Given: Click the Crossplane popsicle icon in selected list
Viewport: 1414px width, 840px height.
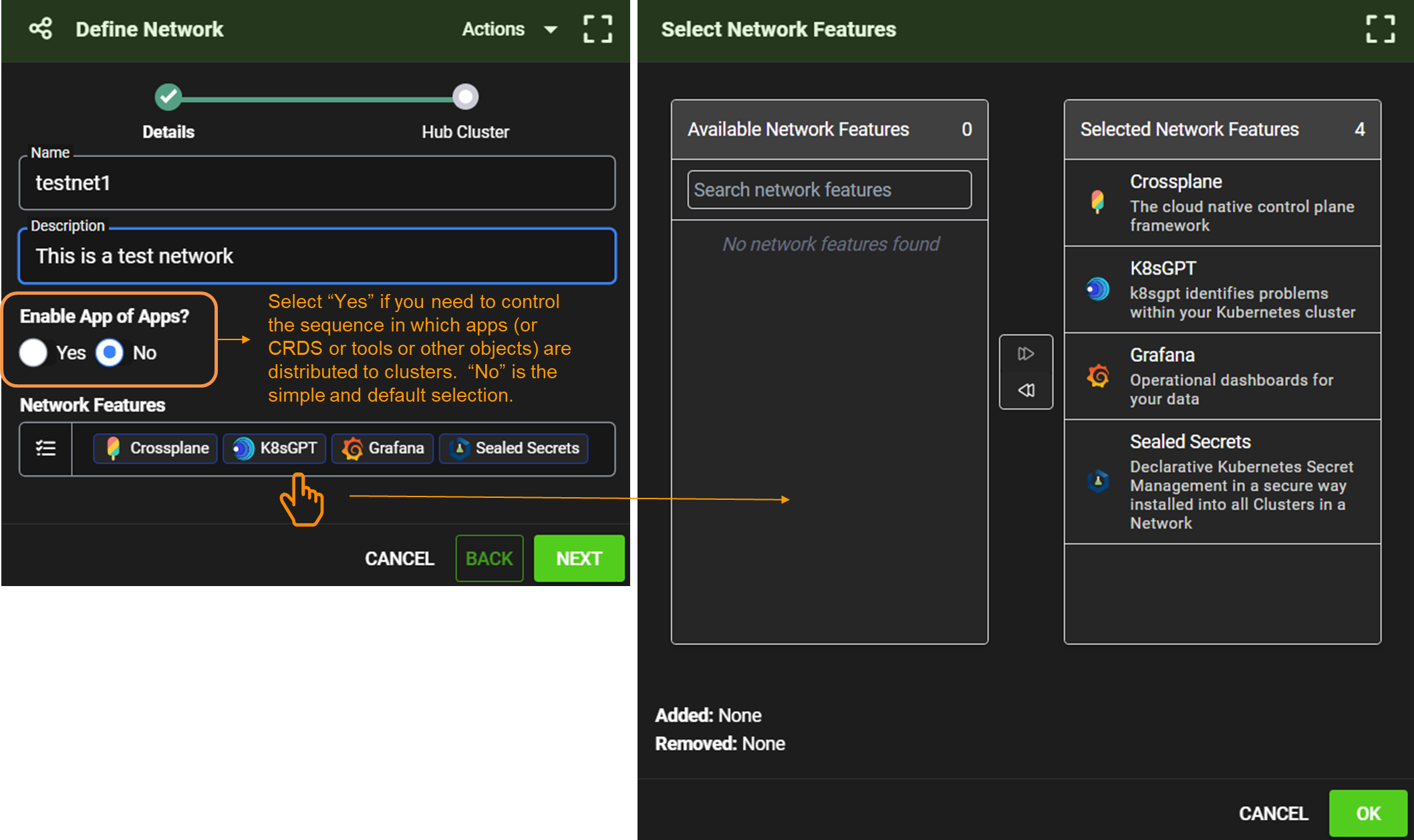Looking at the screenshot, I should coord(1097,202).
